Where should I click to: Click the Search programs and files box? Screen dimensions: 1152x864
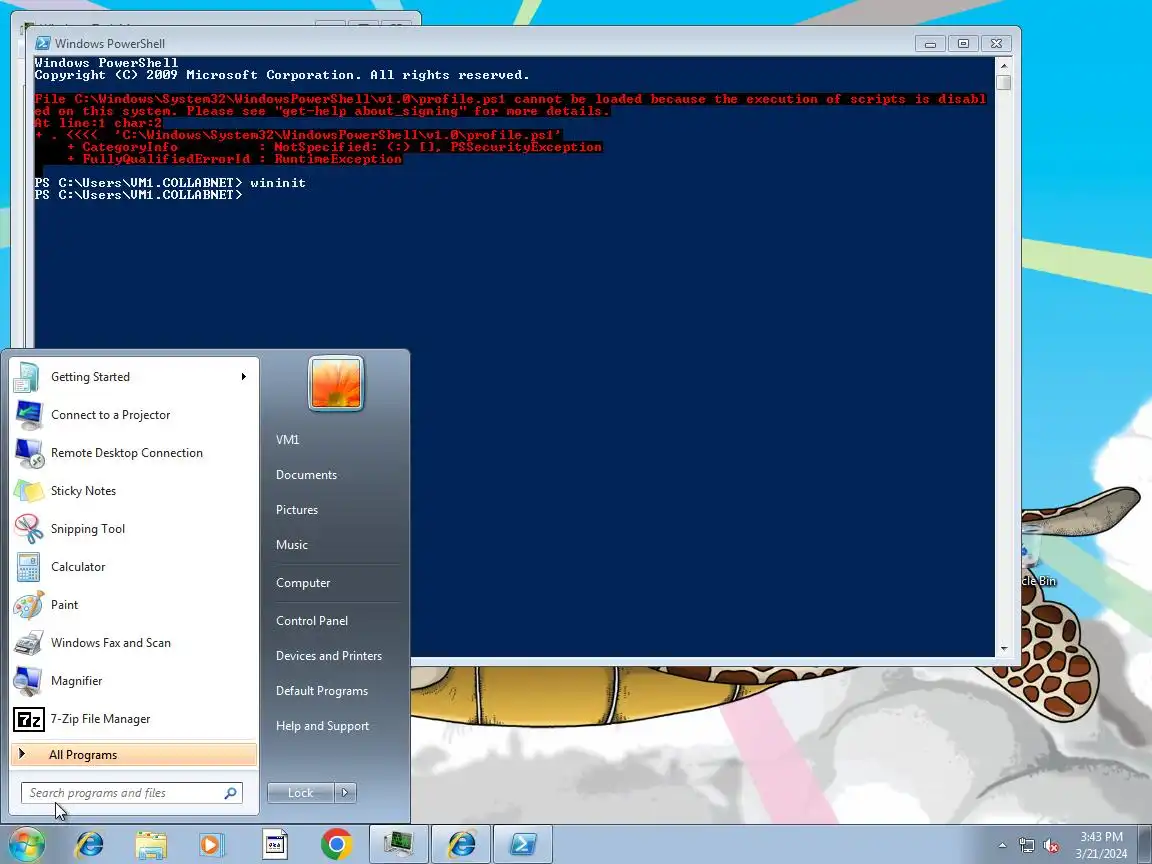coord(132,793)
